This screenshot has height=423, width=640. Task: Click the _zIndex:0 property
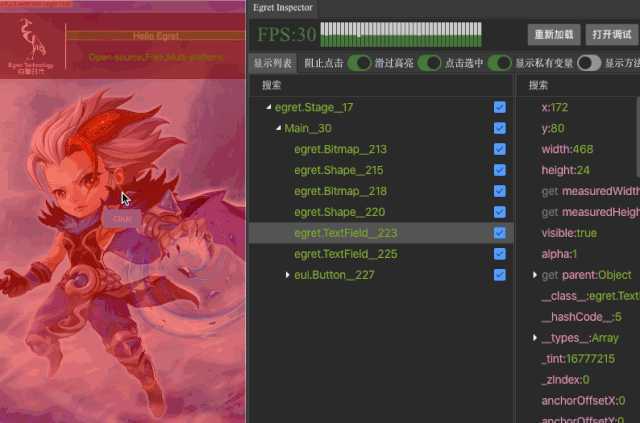click(x=565, y=380)
